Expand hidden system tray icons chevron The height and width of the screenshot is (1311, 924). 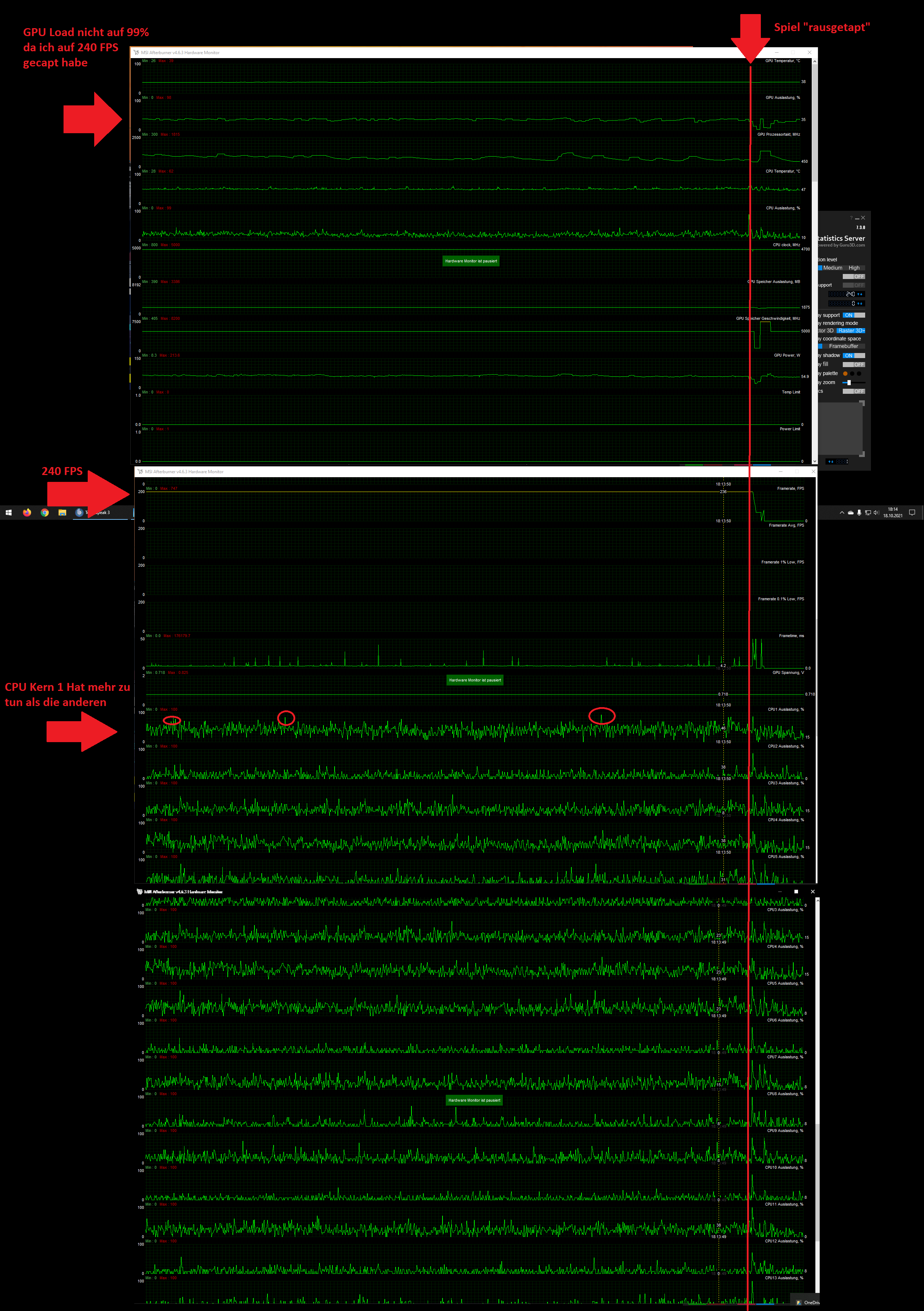[x=842, y=512]
